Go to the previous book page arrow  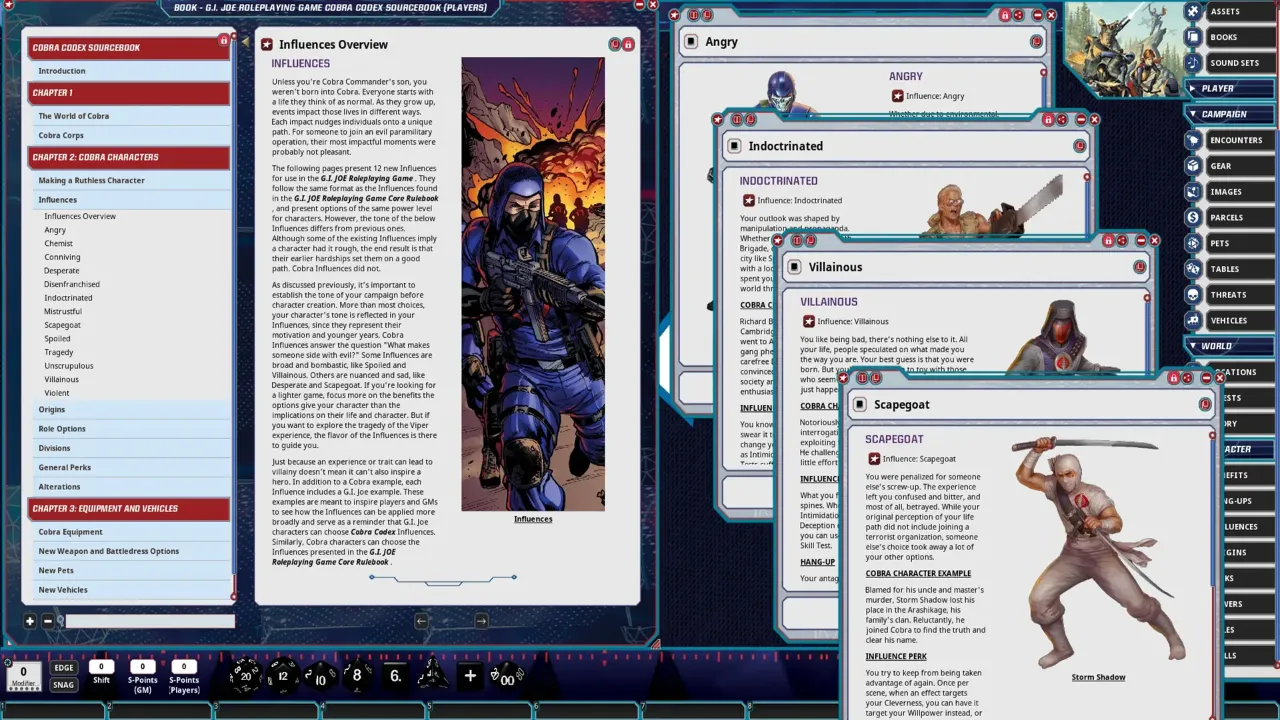point(422,621)
